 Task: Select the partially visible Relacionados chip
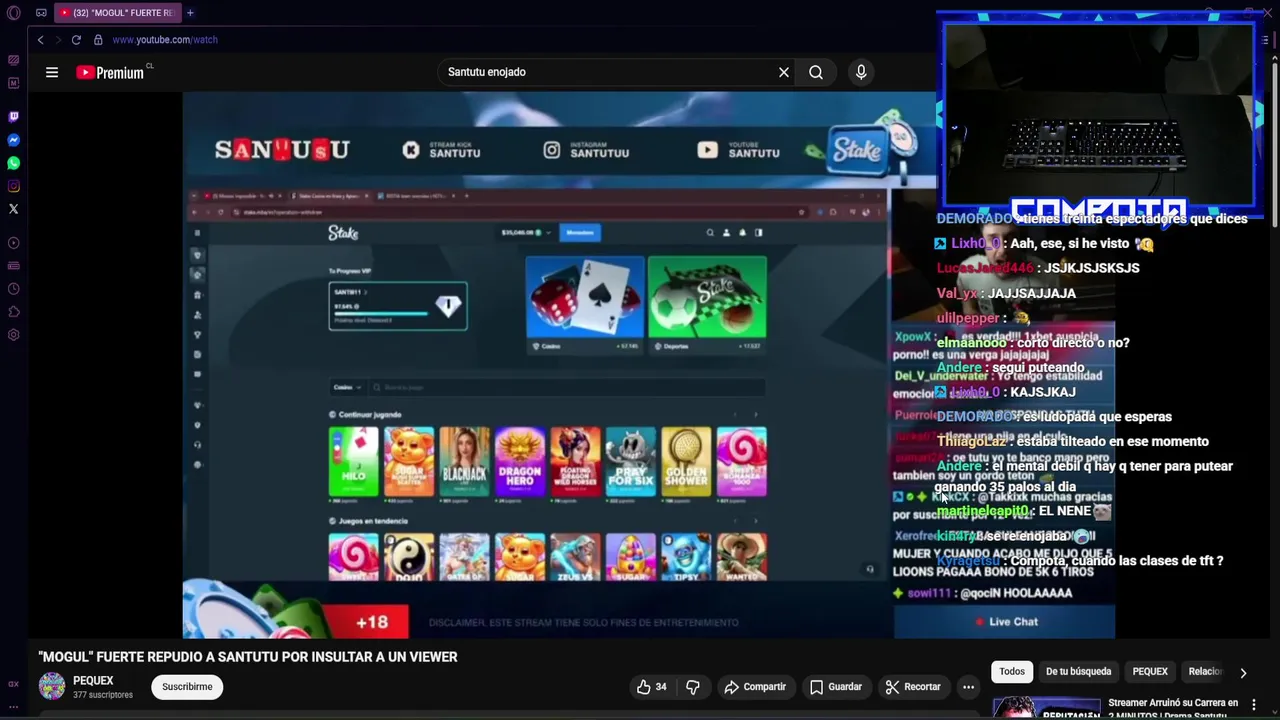(x=1205, y=672)
